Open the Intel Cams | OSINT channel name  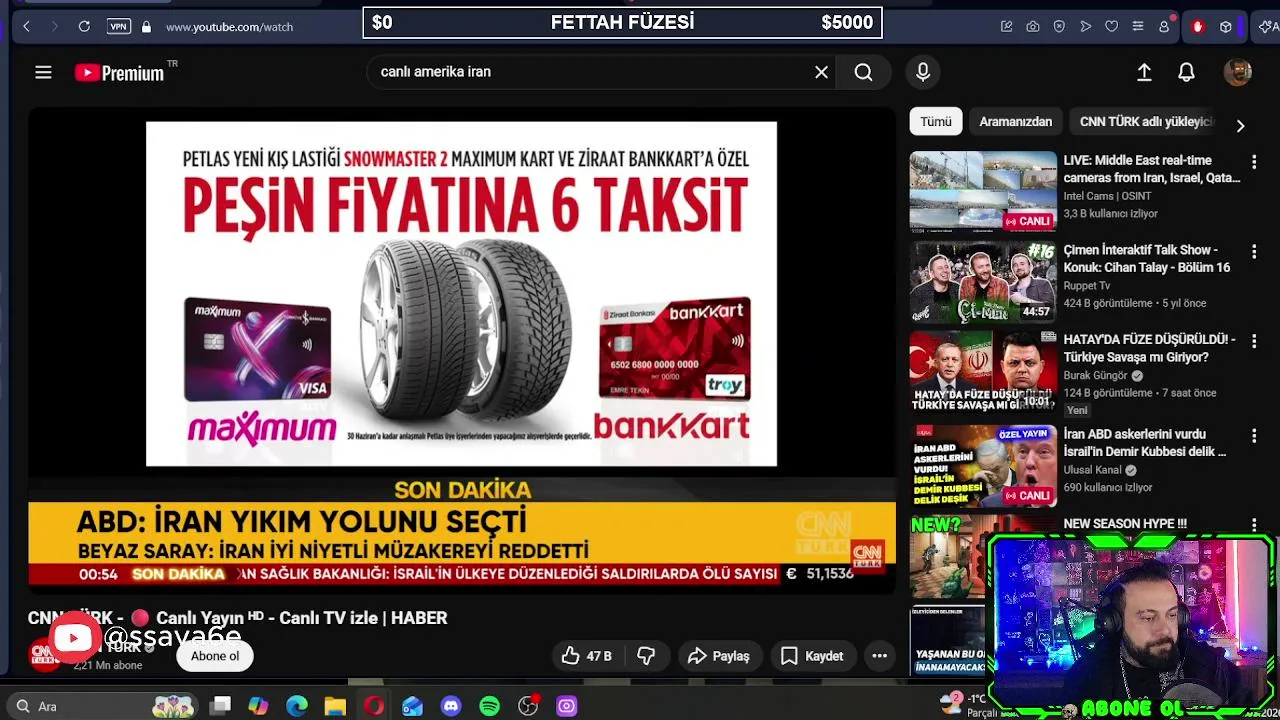click(1107, 196)
